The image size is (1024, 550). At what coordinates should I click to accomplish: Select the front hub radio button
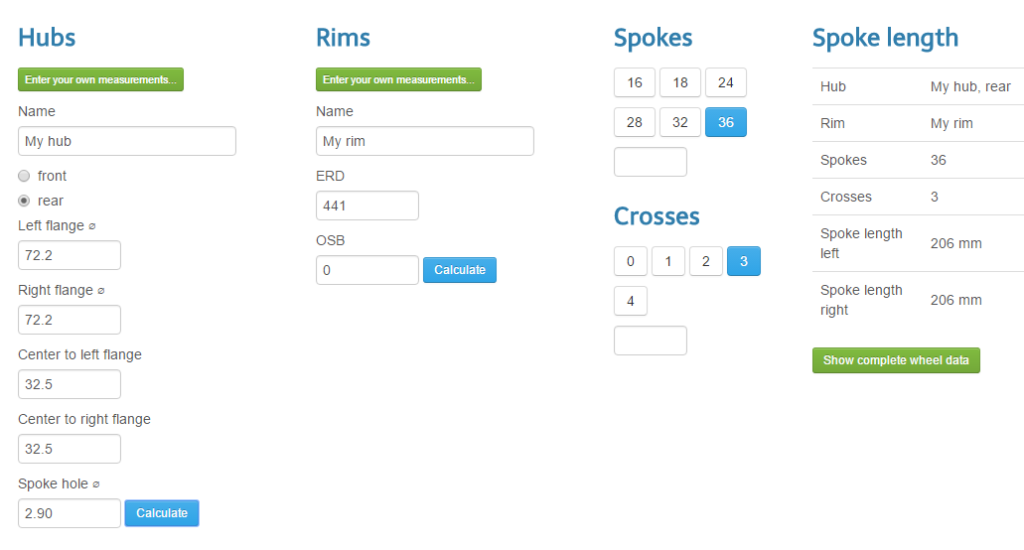click(24, 176)
